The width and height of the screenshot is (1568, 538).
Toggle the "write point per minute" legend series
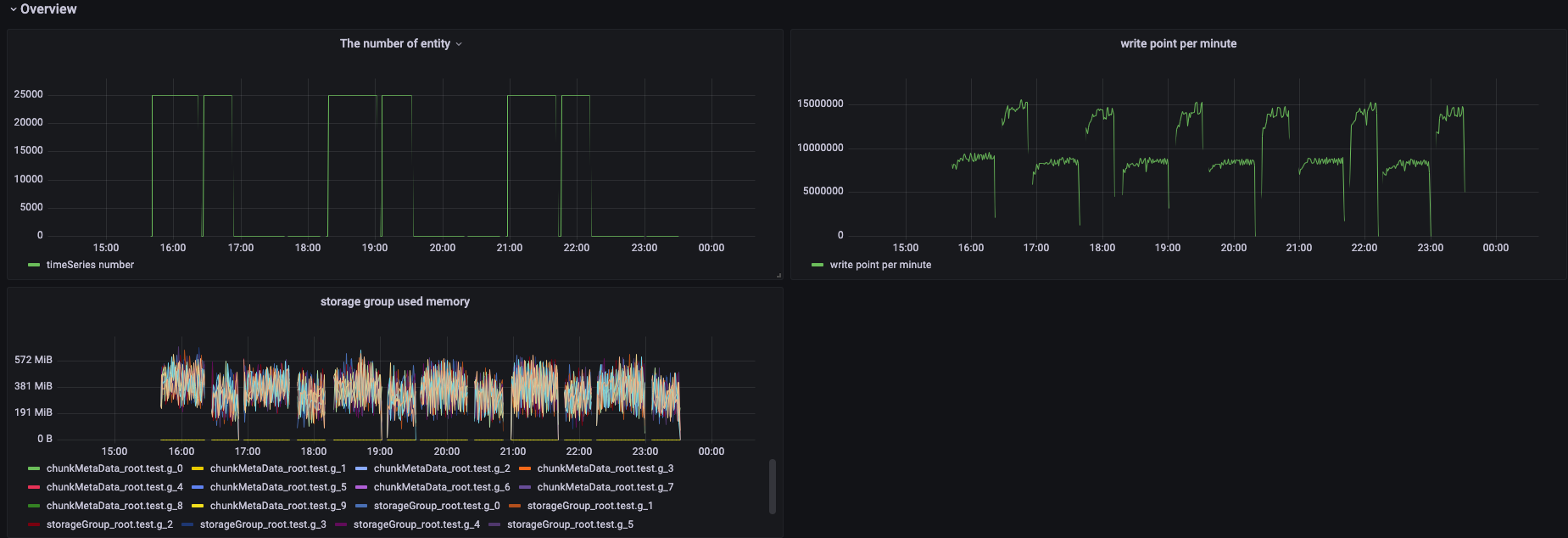pos(880,265)
